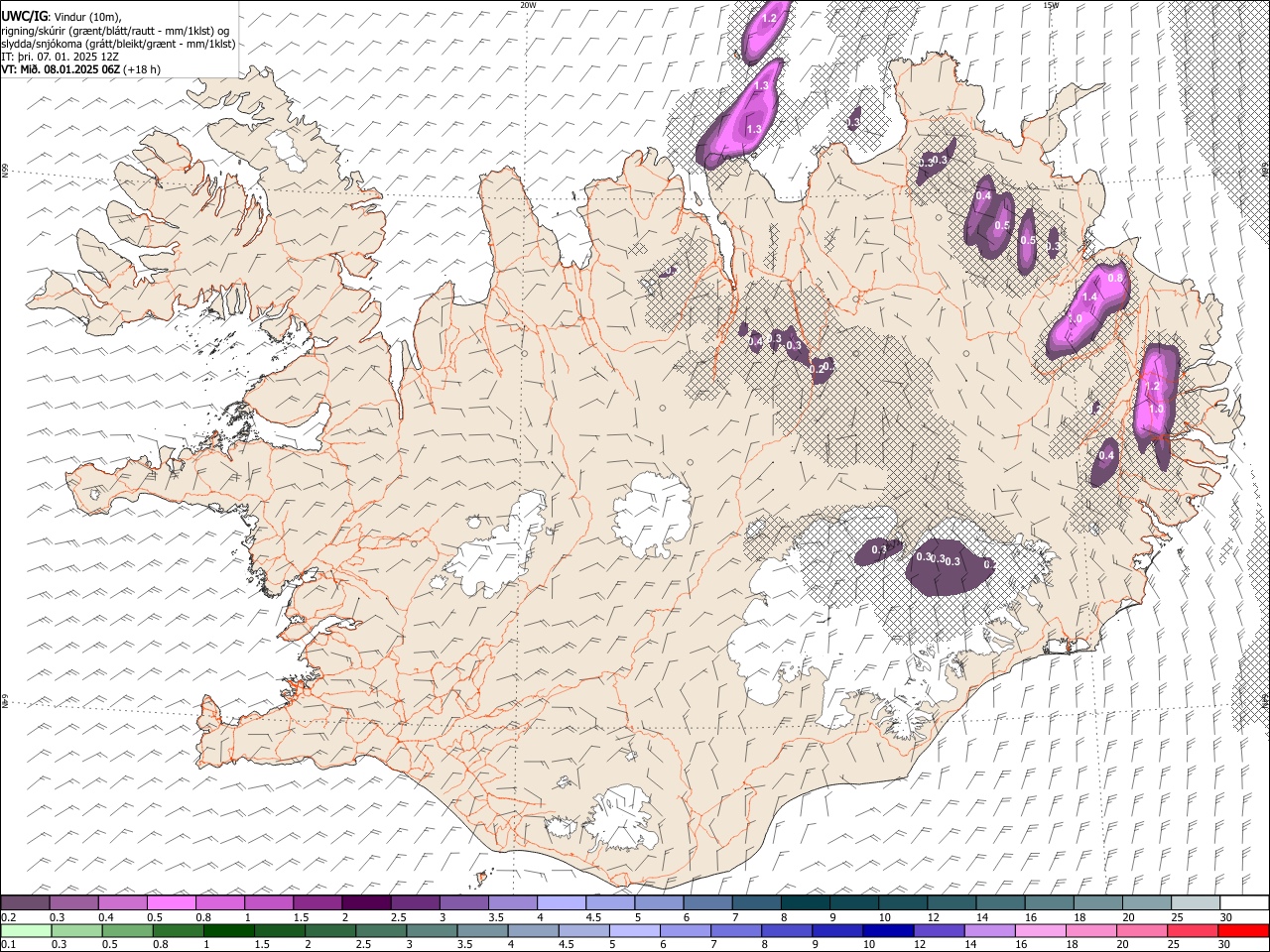Image resolution: width=1270 pixels, height=952 pixels.
Task: Select lower legend swatch between 0.1 and 0.3
Action: click(26, 931)
